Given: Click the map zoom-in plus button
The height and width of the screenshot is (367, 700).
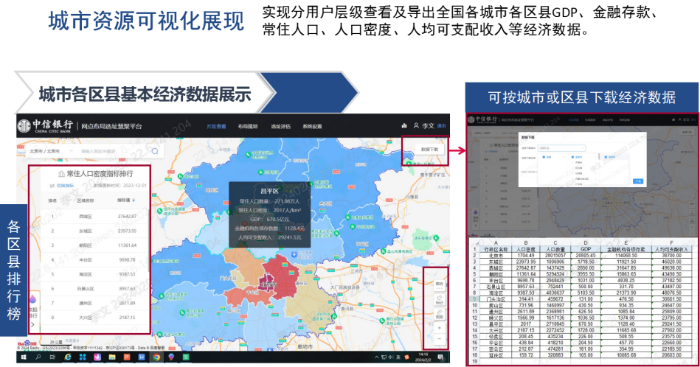Looking at the screenshot, I should (439, 328).
